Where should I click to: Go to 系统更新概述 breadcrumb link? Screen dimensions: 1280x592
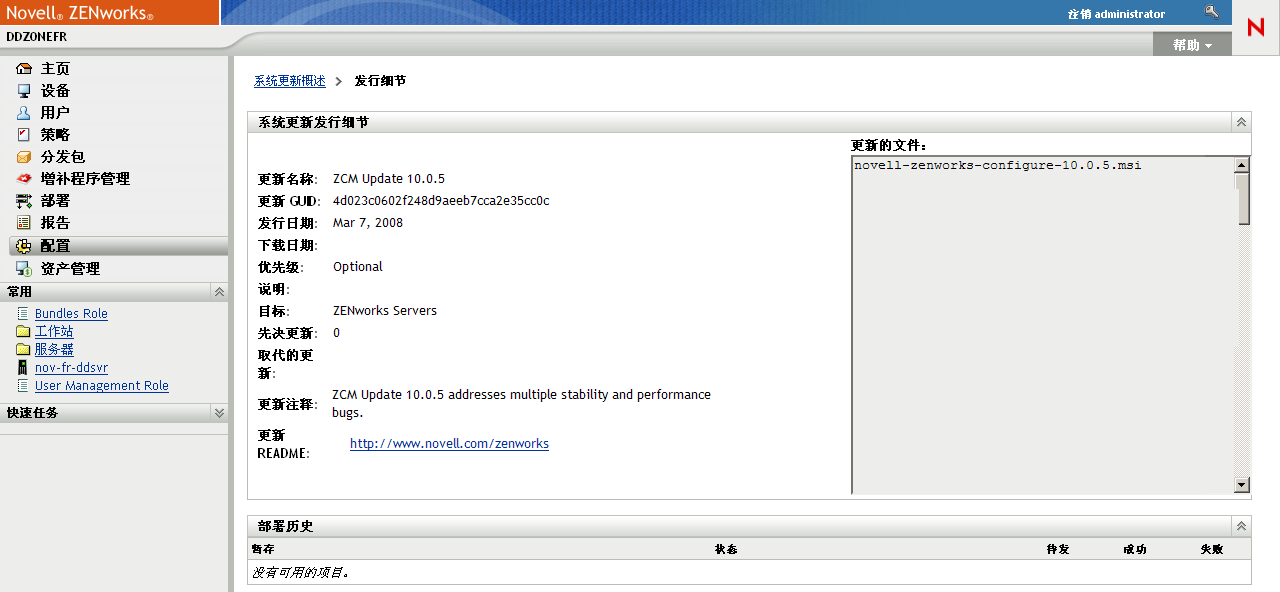[x=290, y=81]
